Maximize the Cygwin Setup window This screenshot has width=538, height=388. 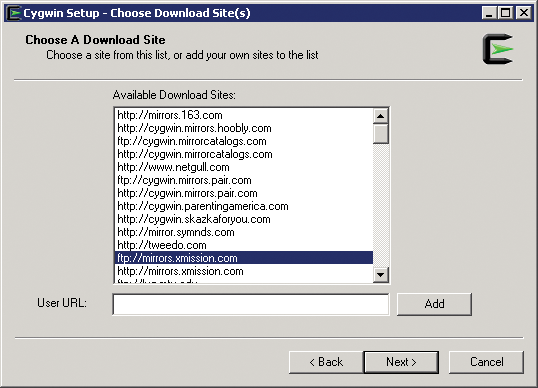click(505, 13)
